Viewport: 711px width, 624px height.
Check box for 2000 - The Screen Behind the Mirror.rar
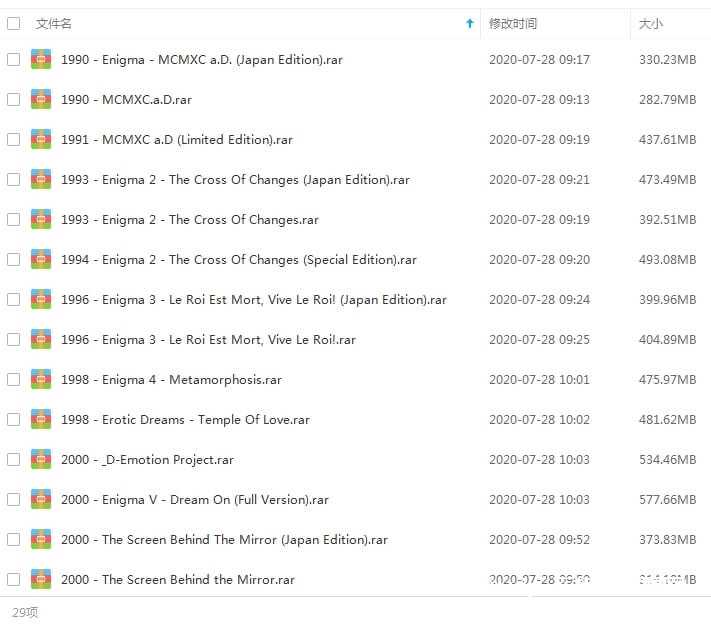click(14, 579)
